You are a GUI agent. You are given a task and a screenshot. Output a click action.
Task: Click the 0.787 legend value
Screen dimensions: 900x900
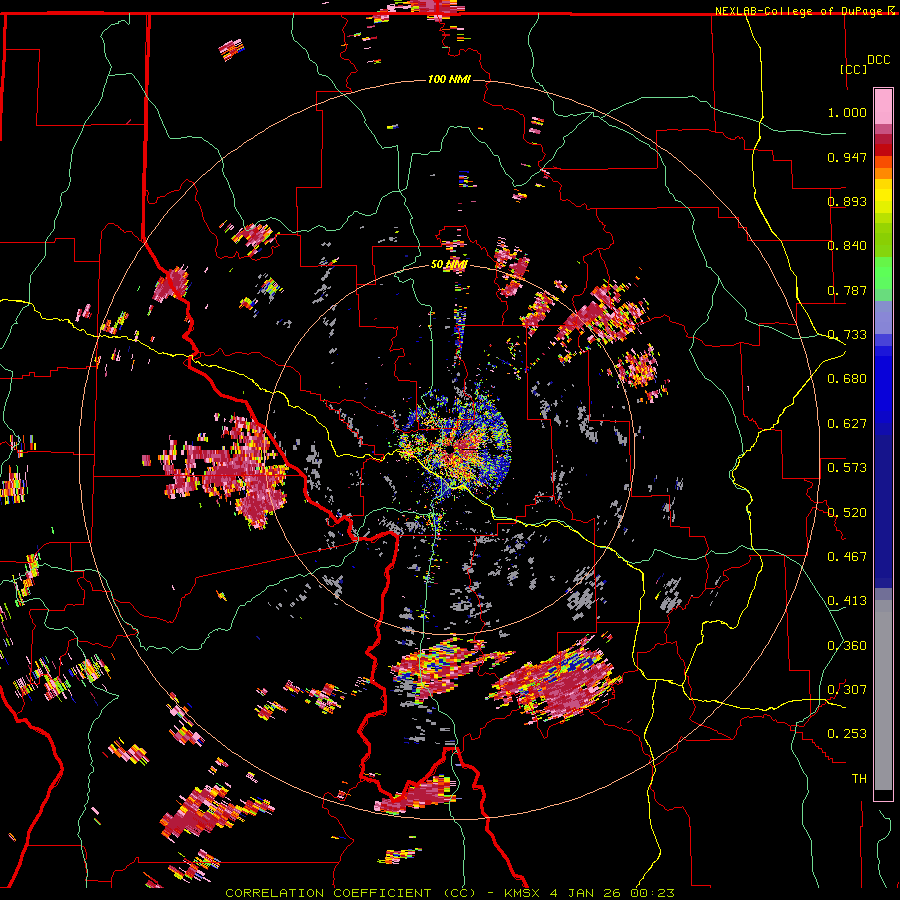[x=847, y=290]
